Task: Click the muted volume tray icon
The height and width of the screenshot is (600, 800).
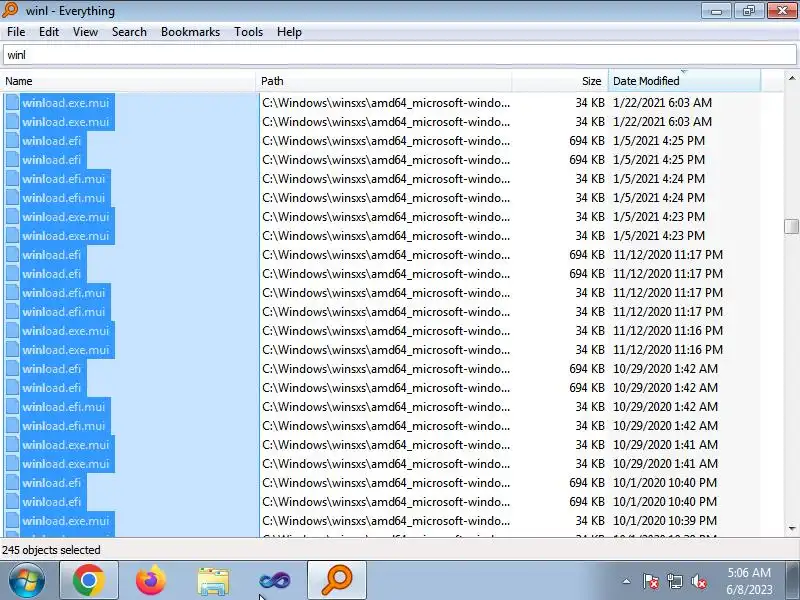Action: (x=698, y=581)
